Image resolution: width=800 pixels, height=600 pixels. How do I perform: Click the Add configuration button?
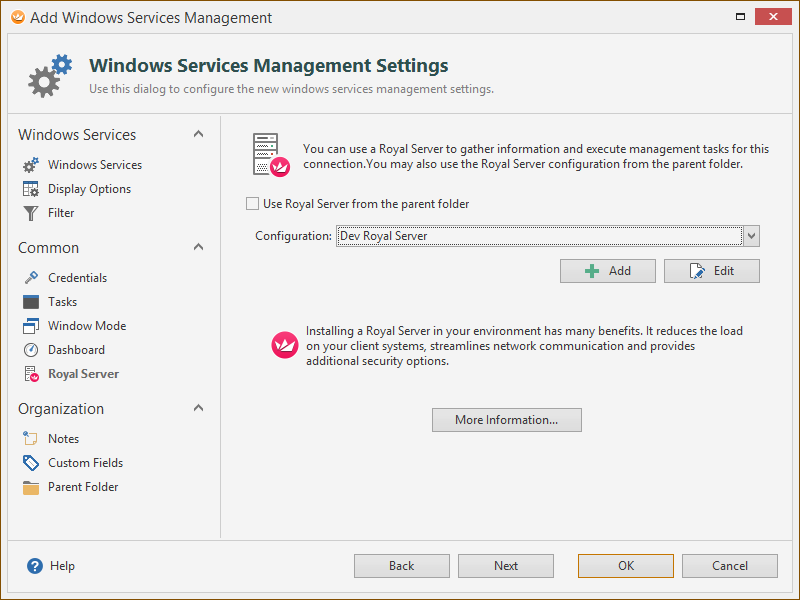point(608,271)
